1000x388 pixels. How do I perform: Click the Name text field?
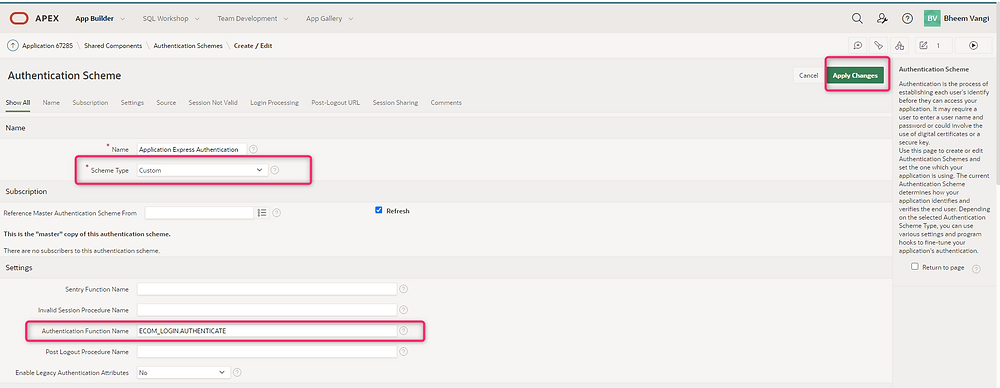(x=191, y=149)
